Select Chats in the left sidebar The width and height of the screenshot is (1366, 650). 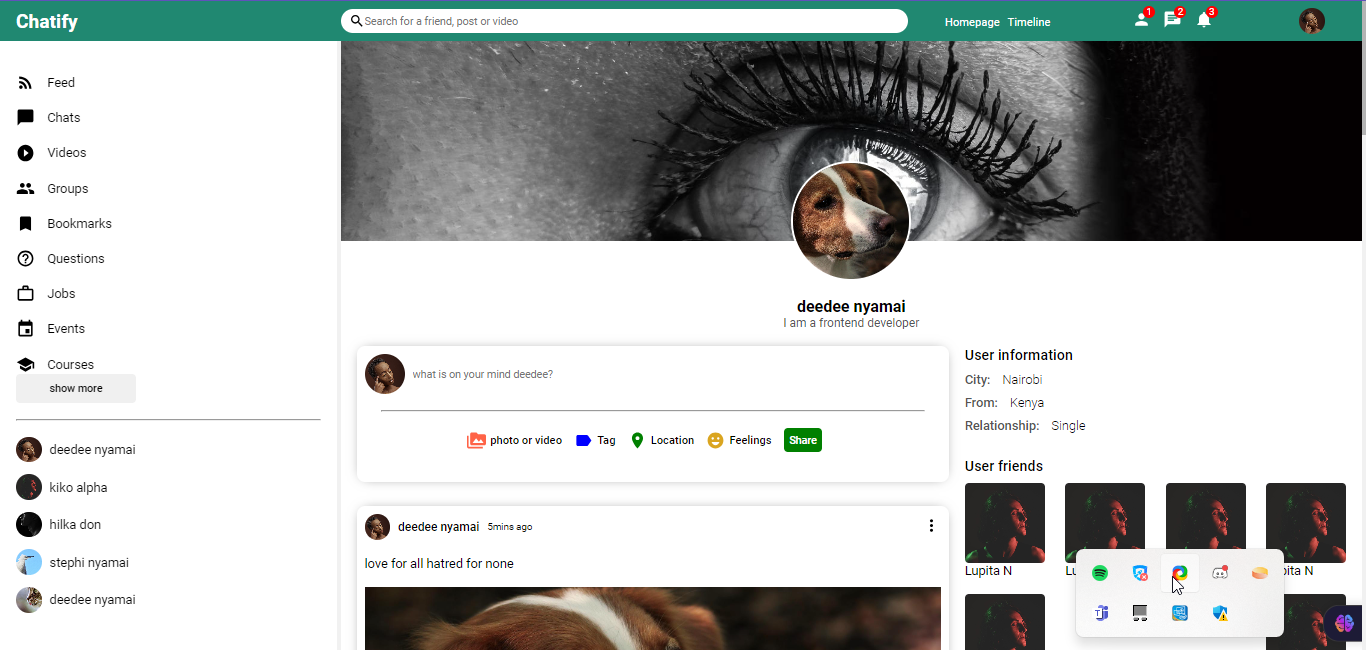point(63,118)
